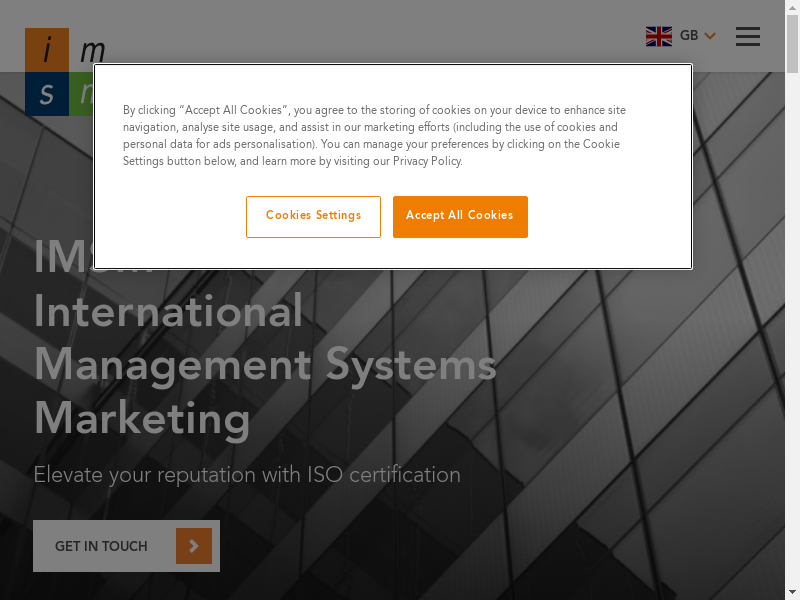Click the UK flag icon
This screenshot has width=800, height=600.
658,36
